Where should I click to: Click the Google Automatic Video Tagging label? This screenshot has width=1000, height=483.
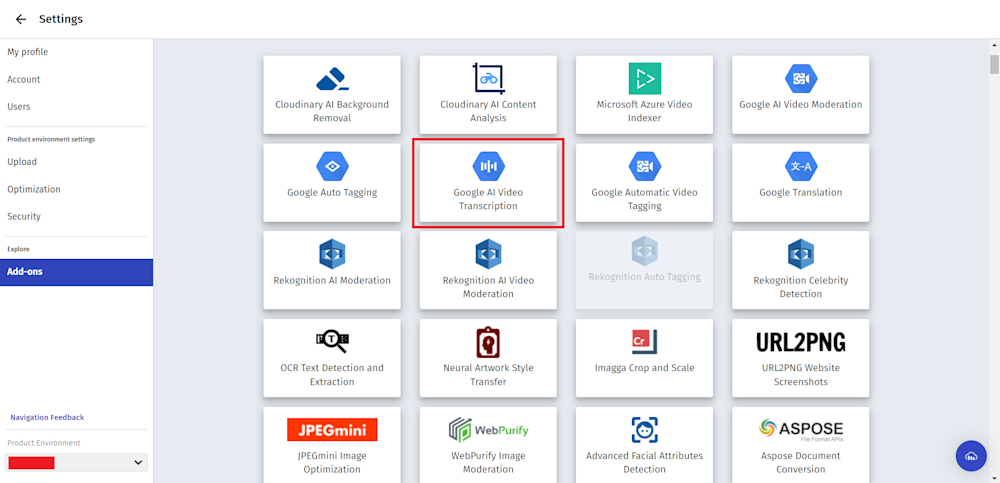[x=645, y=199]
